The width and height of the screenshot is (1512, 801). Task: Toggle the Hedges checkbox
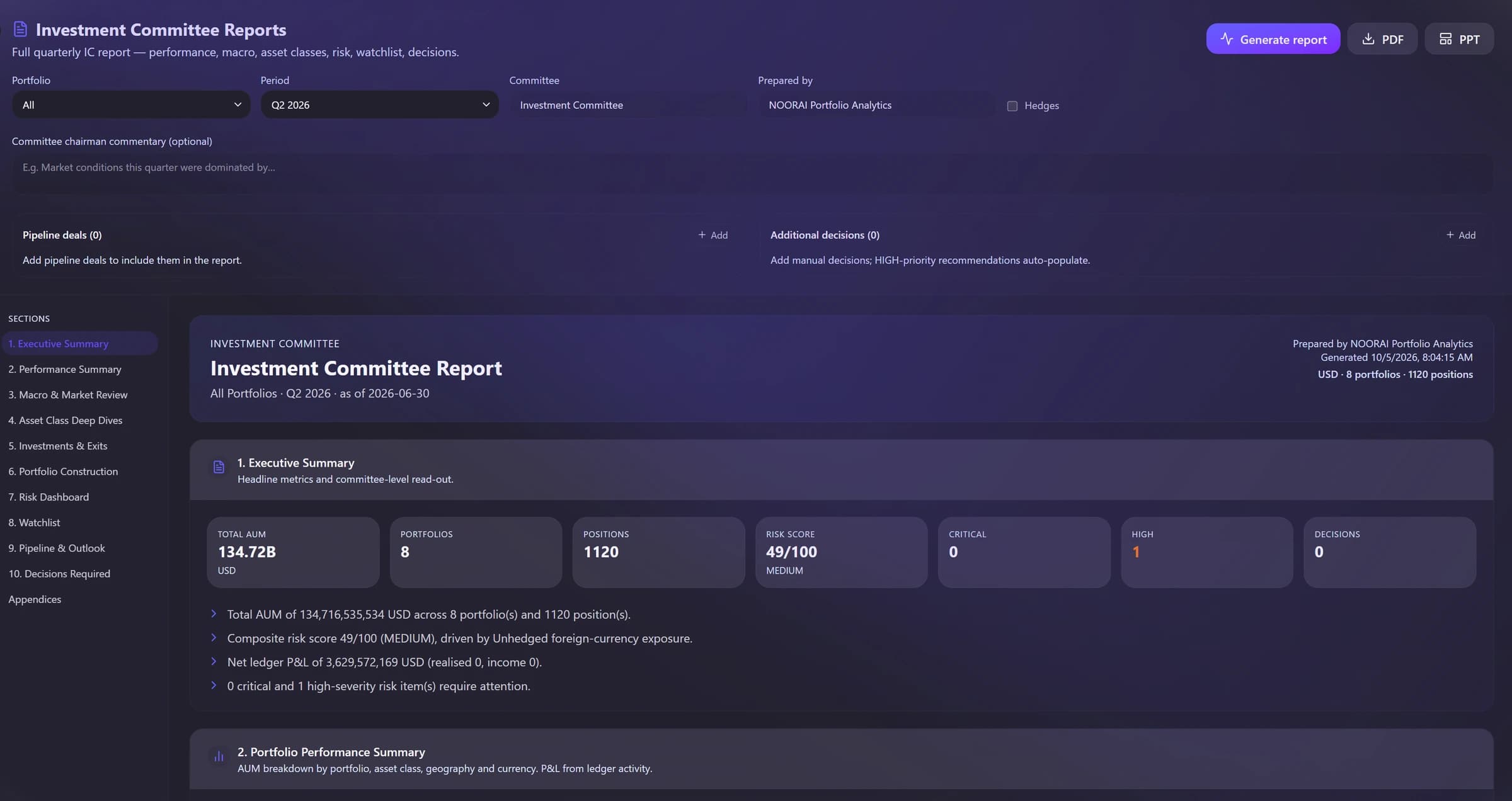point(1012,106)
